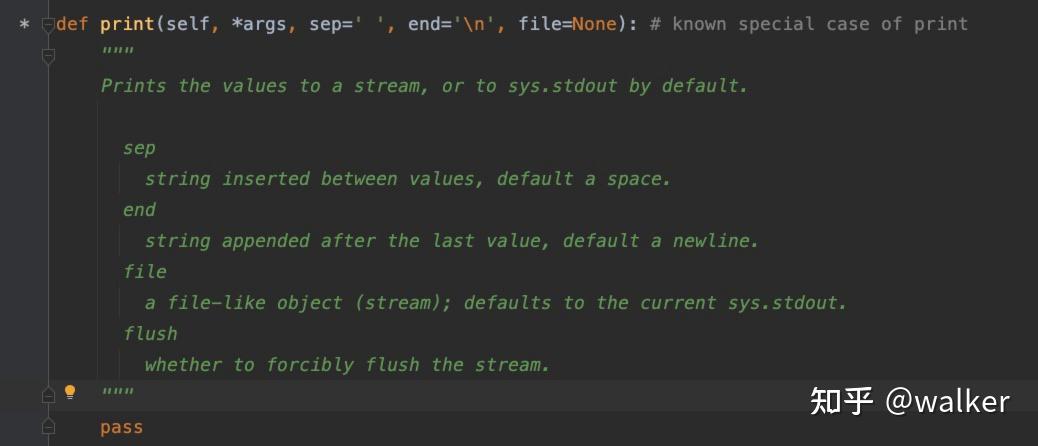Click 'whether to forcibly flush the stream' line
The image size is (1038, 446).
(x=348, y=365)
